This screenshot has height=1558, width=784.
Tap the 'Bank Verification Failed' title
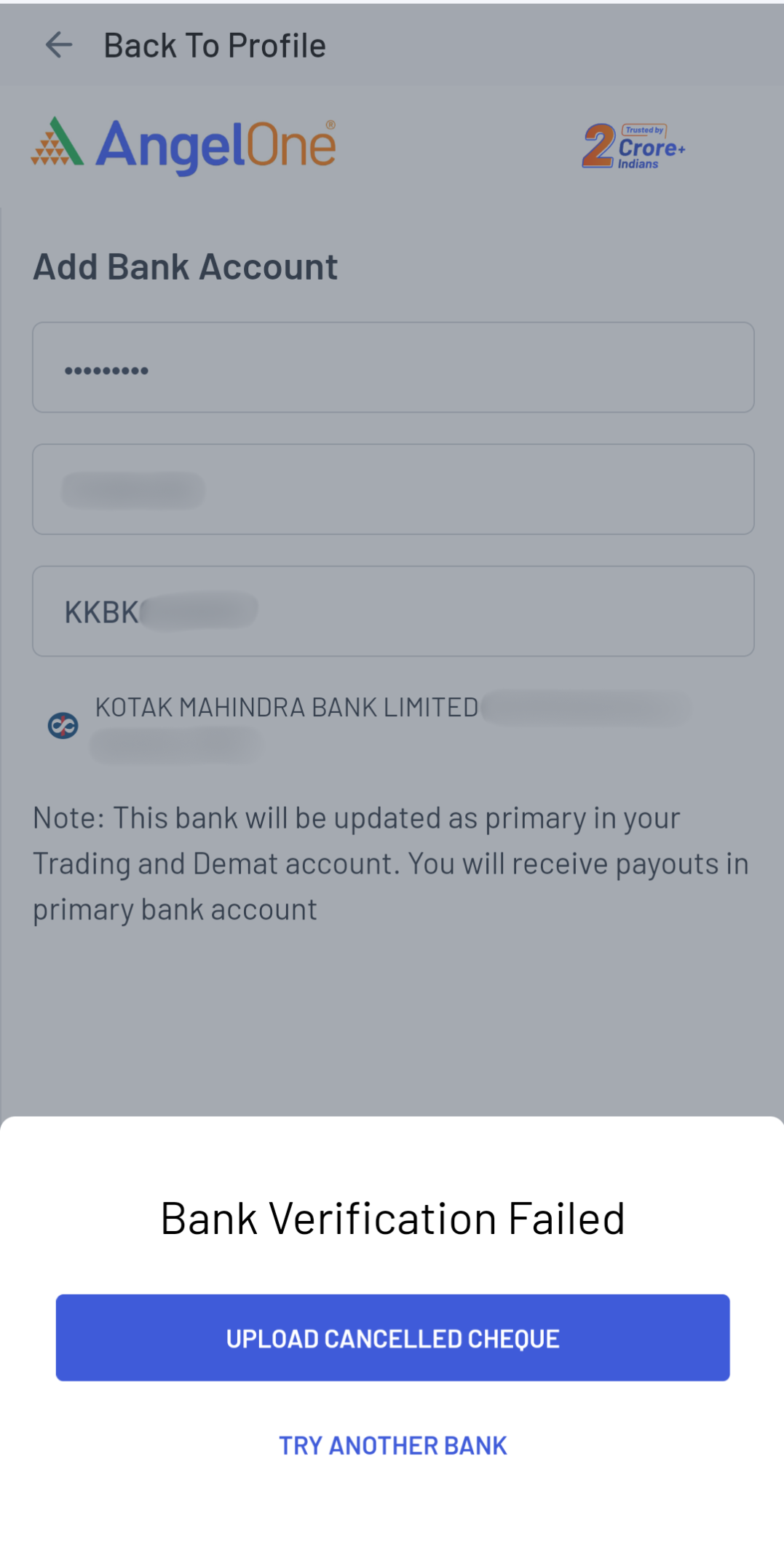tap(392, 1219)
